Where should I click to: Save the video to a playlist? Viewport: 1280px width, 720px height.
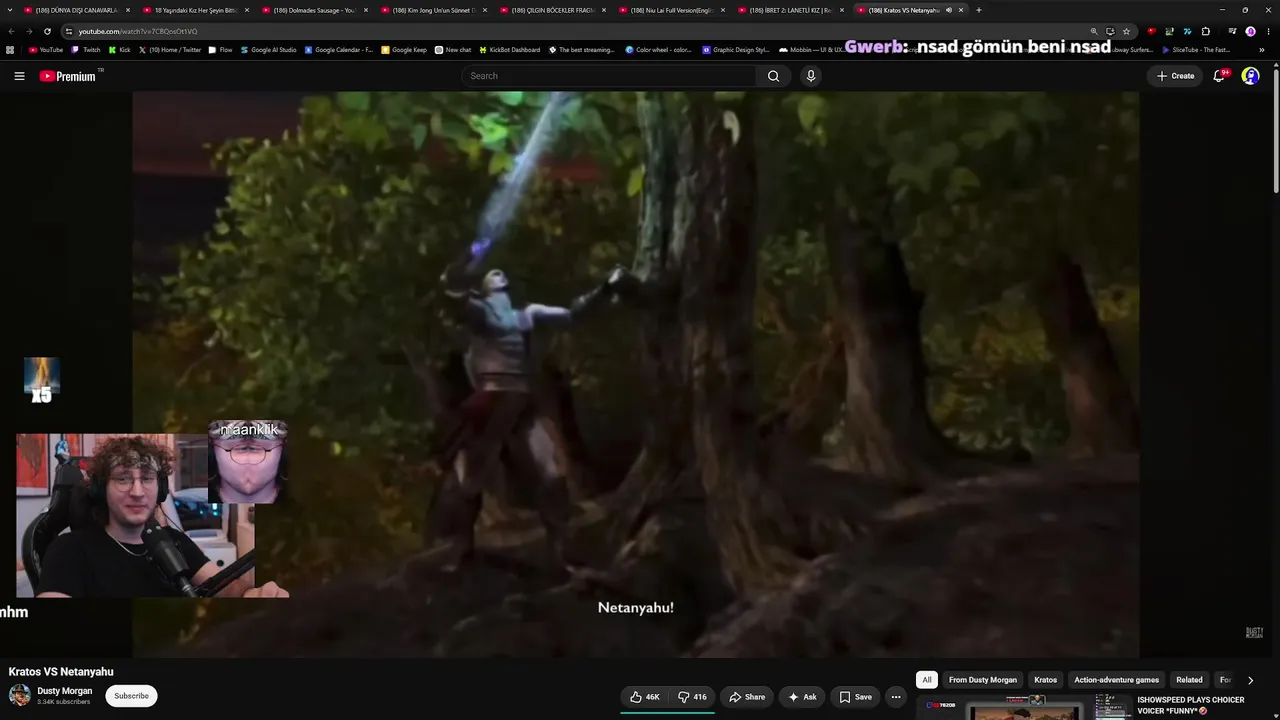[855, 697]
